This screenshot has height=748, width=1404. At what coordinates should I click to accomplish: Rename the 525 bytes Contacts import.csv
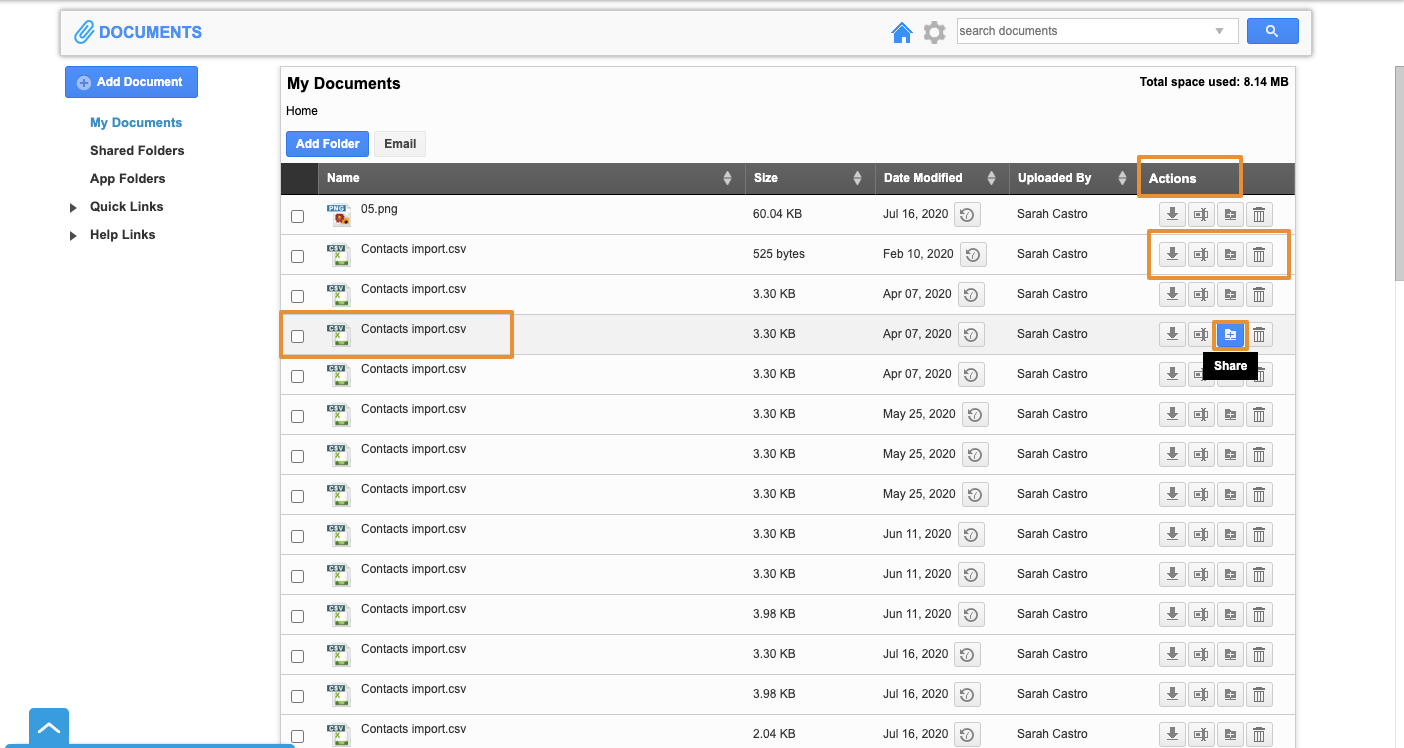[x=1201, y=254]
